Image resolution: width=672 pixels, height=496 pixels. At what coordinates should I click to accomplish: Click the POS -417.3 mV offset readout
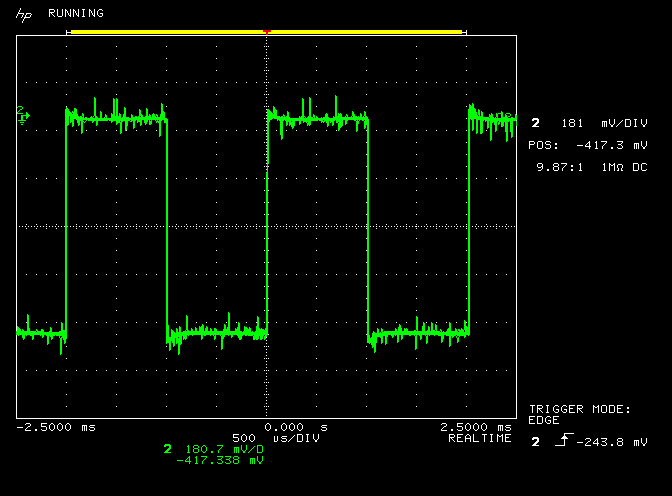[x=588, y=145]
